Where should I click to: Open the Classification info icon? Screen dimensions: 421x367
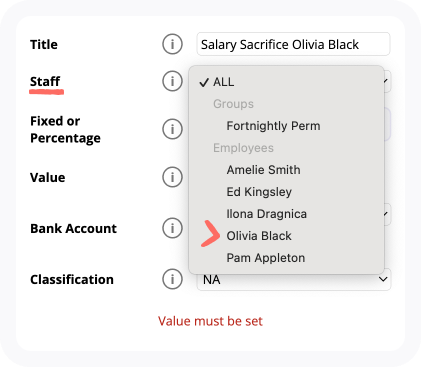pyautogui.click(x=172, y=279)
